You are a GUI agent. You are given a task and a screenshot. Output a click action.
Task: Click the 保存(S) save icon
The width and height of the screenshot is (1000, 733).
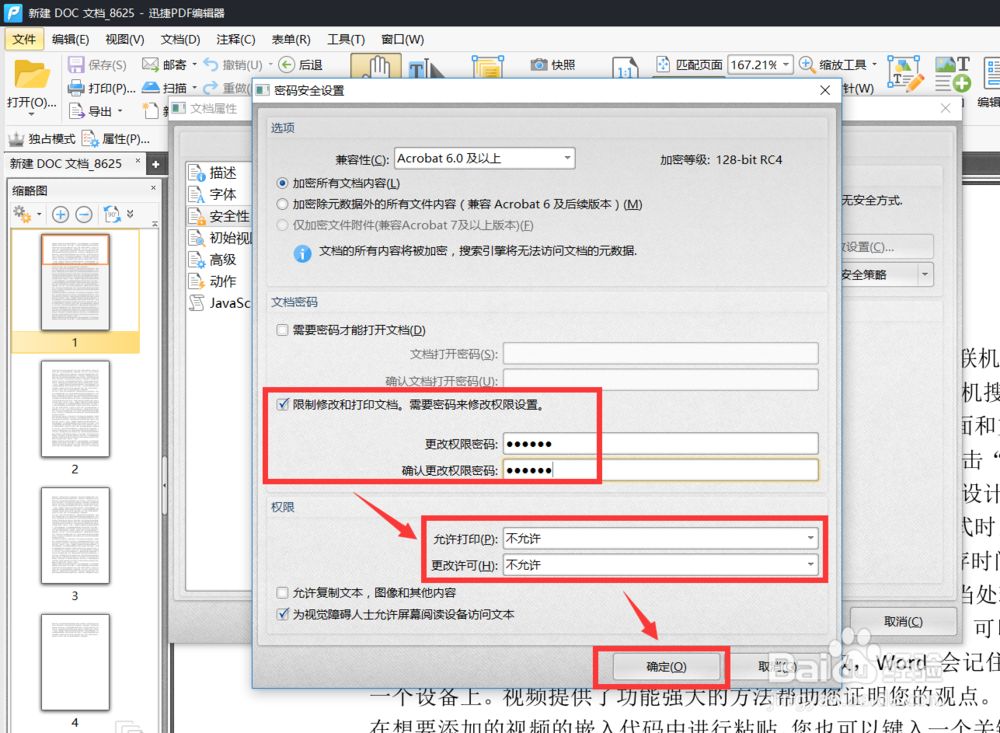tap(76, 64)
